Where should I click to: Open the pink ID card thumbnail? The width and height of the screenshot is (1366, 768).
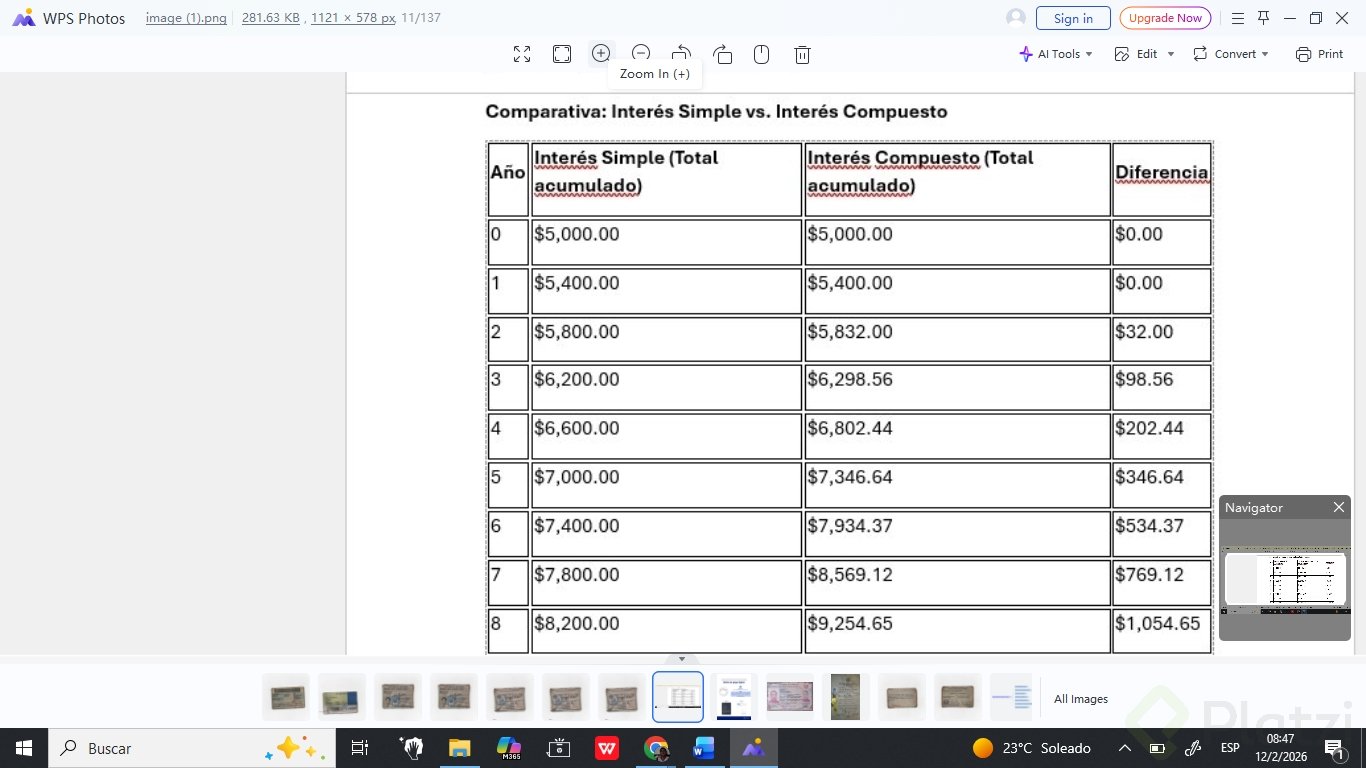[790, 697]
